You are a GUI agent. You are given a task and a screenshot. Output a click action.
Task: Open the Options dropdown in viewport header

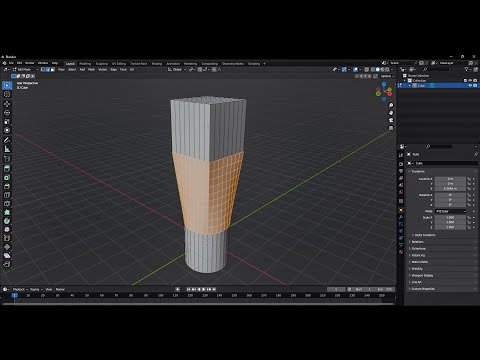[387, 76]
